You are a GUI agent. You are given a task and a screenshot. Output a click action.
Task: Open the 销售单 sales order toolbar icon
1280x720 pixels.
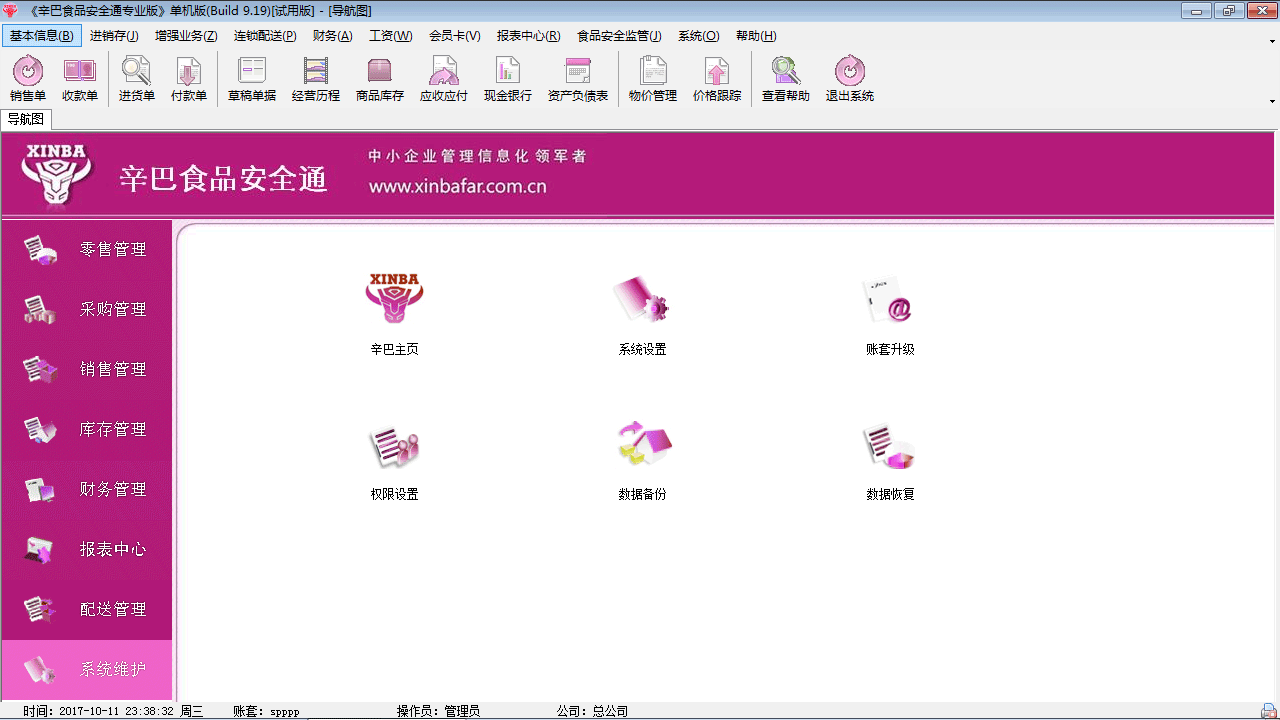pyautogui.click(x=28, y=79)
